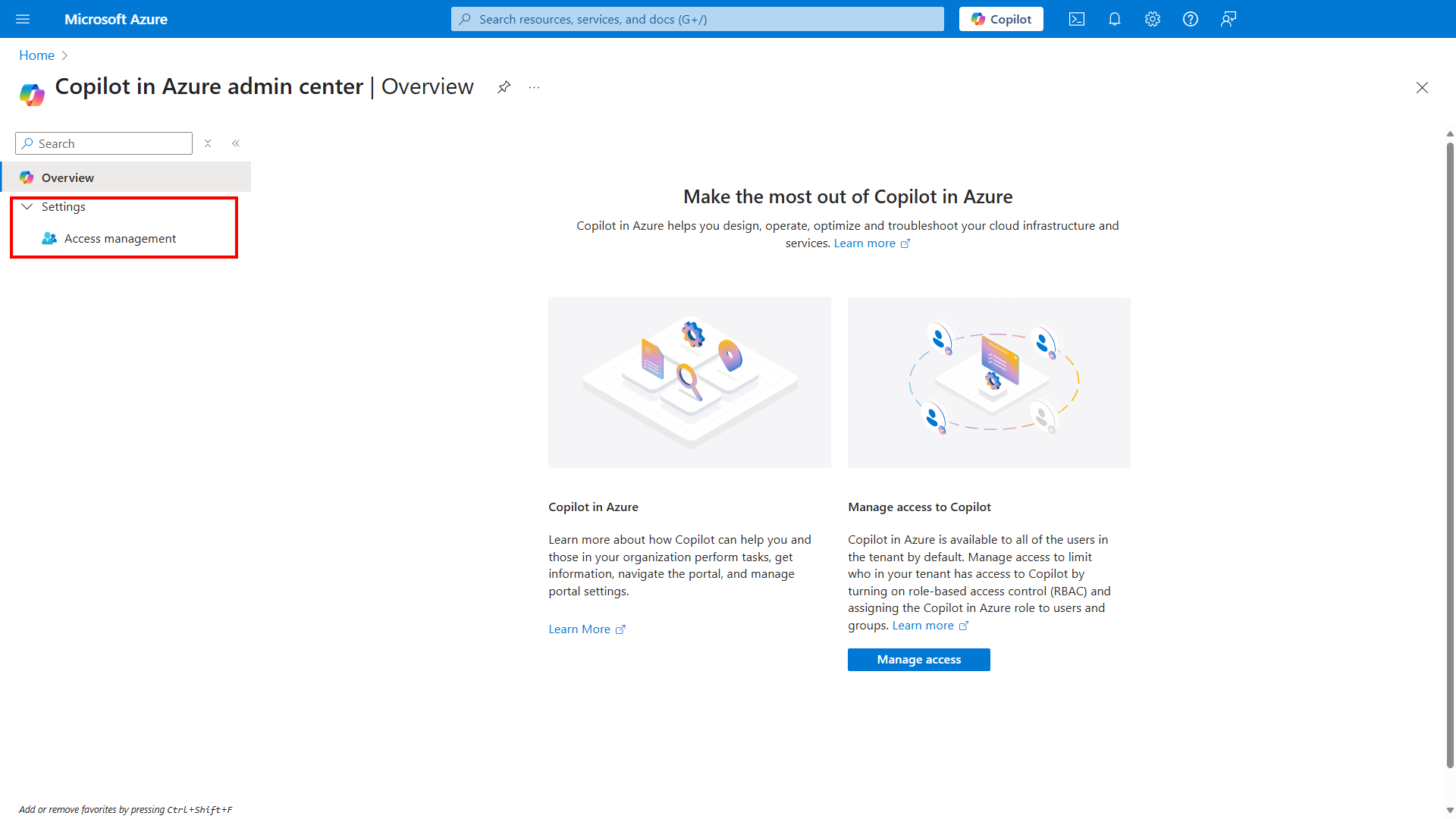Collapse the Settings section chevron
Viewport: 1456px width, 819px height.
pyautogui.click(x=27, y=206)
